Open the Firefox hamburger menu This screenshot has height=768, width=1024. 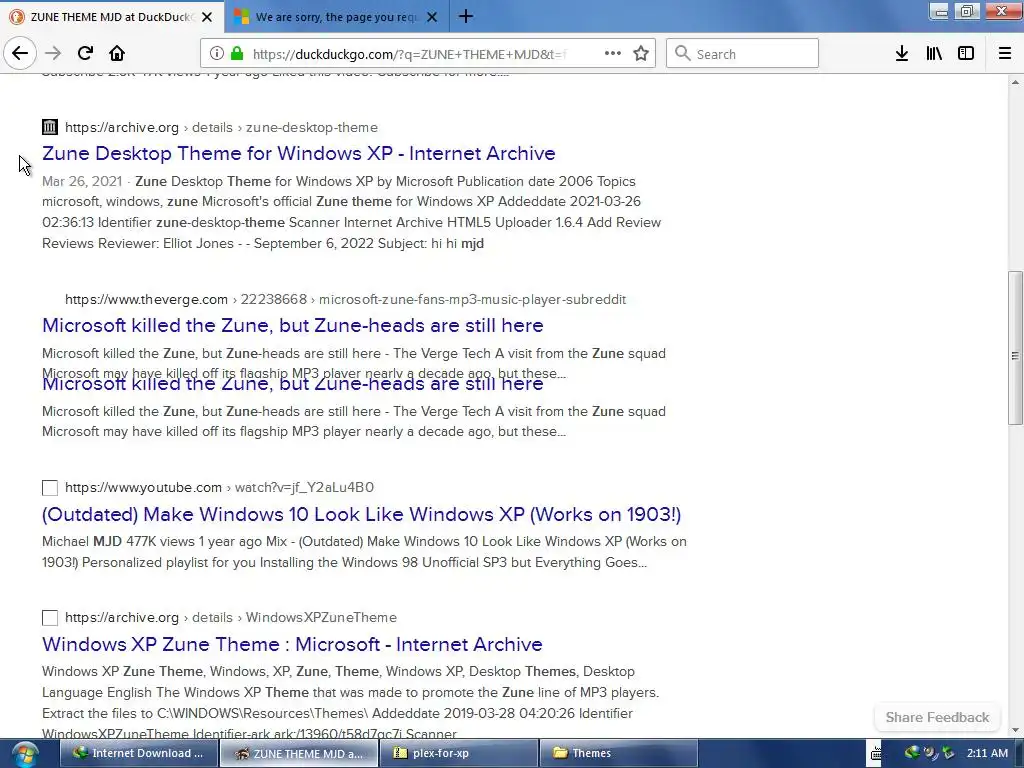click(x=1005, y=54)
